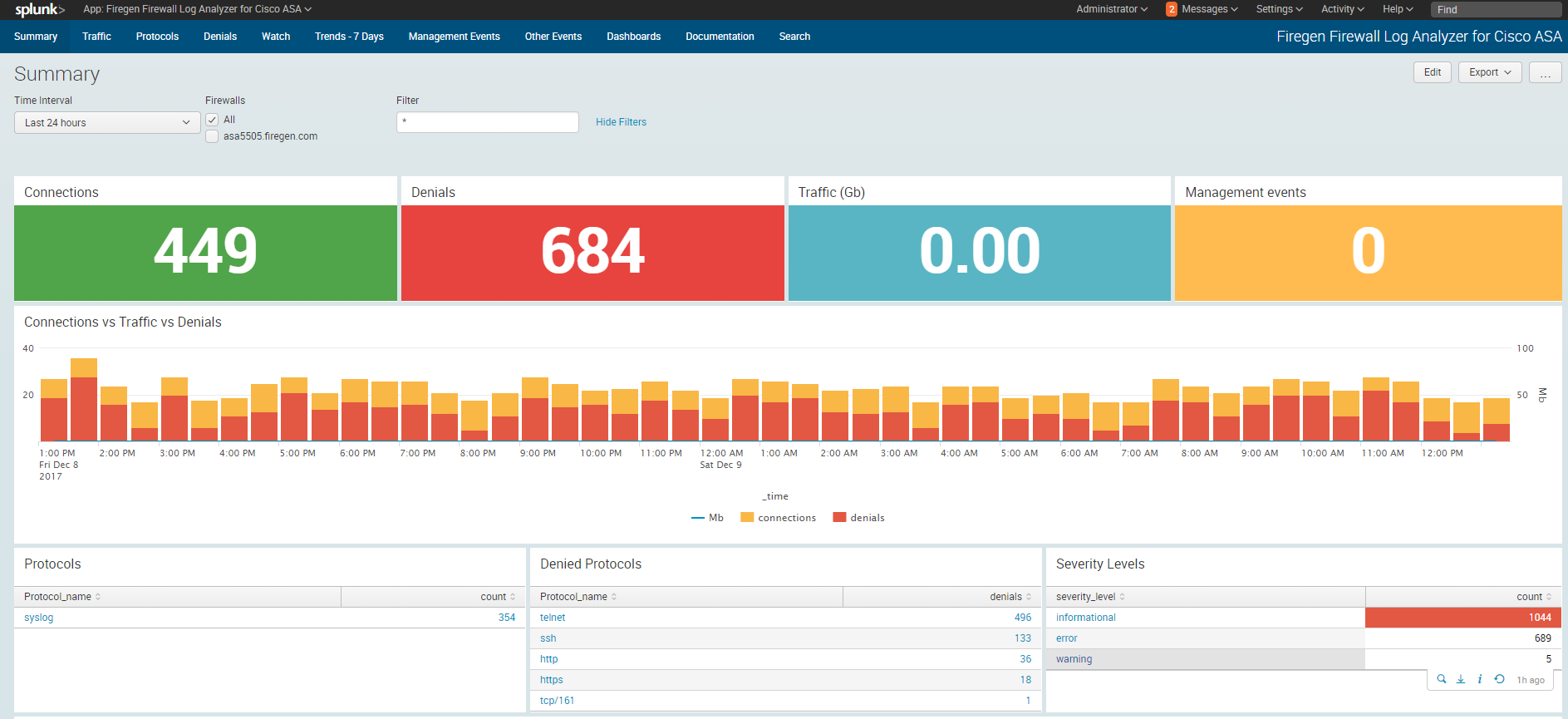Open the Protocols tab
The width and height of the screenshot is (1568, 719).
coord(157,37)
